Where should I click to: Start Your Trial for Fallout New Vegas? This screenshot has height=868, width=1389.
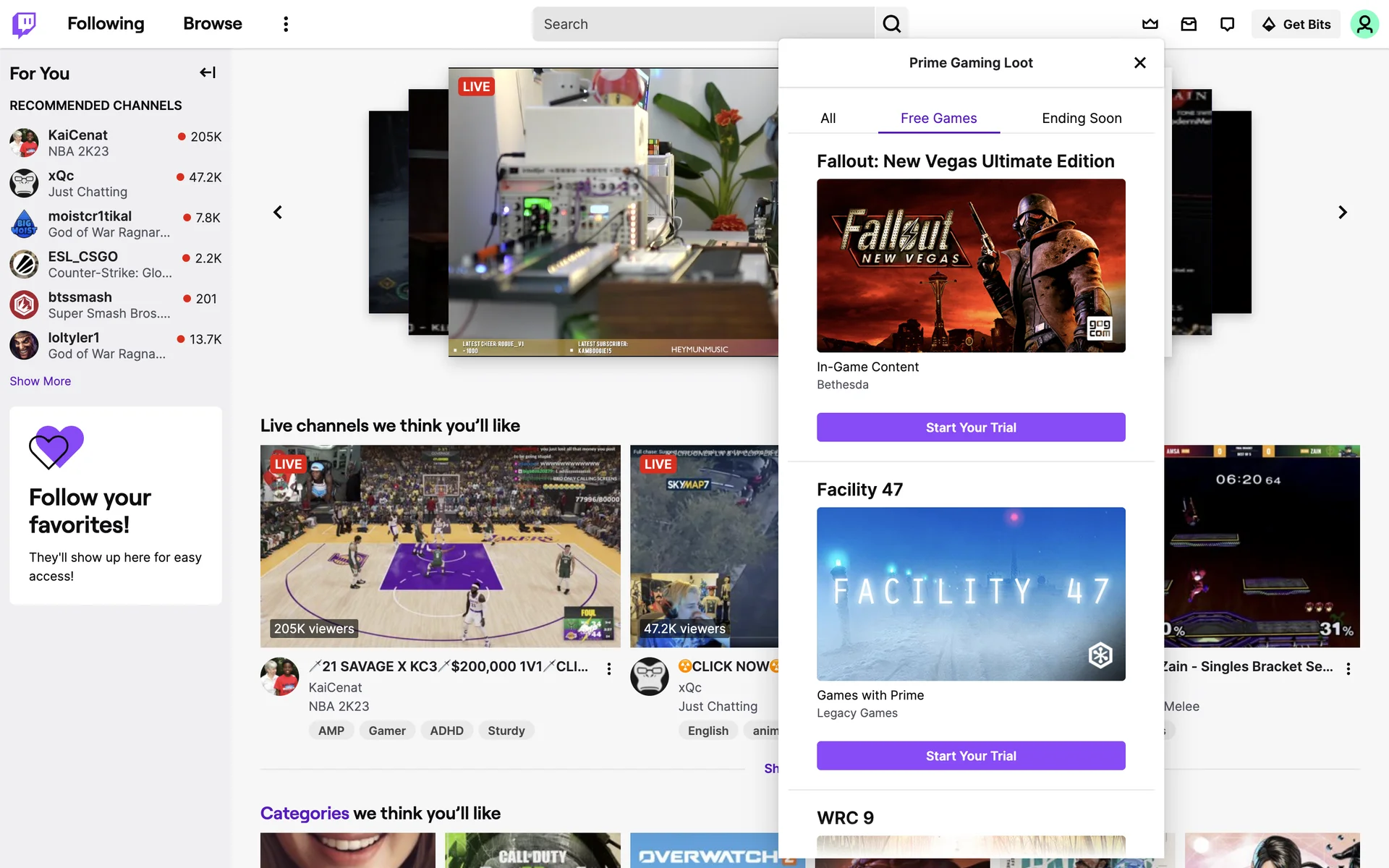(x=971, y=427)
